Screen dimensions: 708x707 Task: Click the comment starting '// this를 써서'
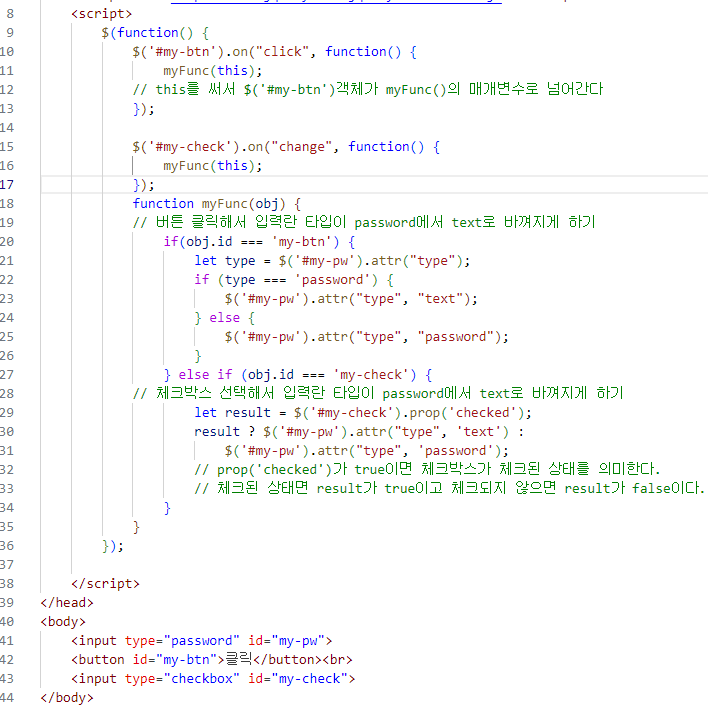(x=368, y=89)
